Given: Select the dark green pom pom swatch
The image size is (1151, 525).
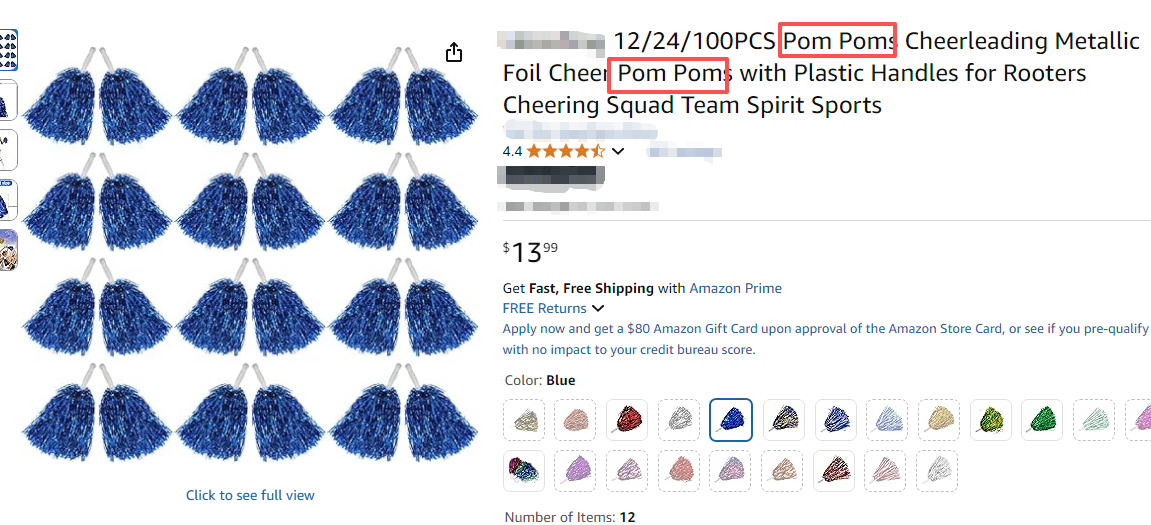Looking at the screenshot, I should click(1043, 420).
